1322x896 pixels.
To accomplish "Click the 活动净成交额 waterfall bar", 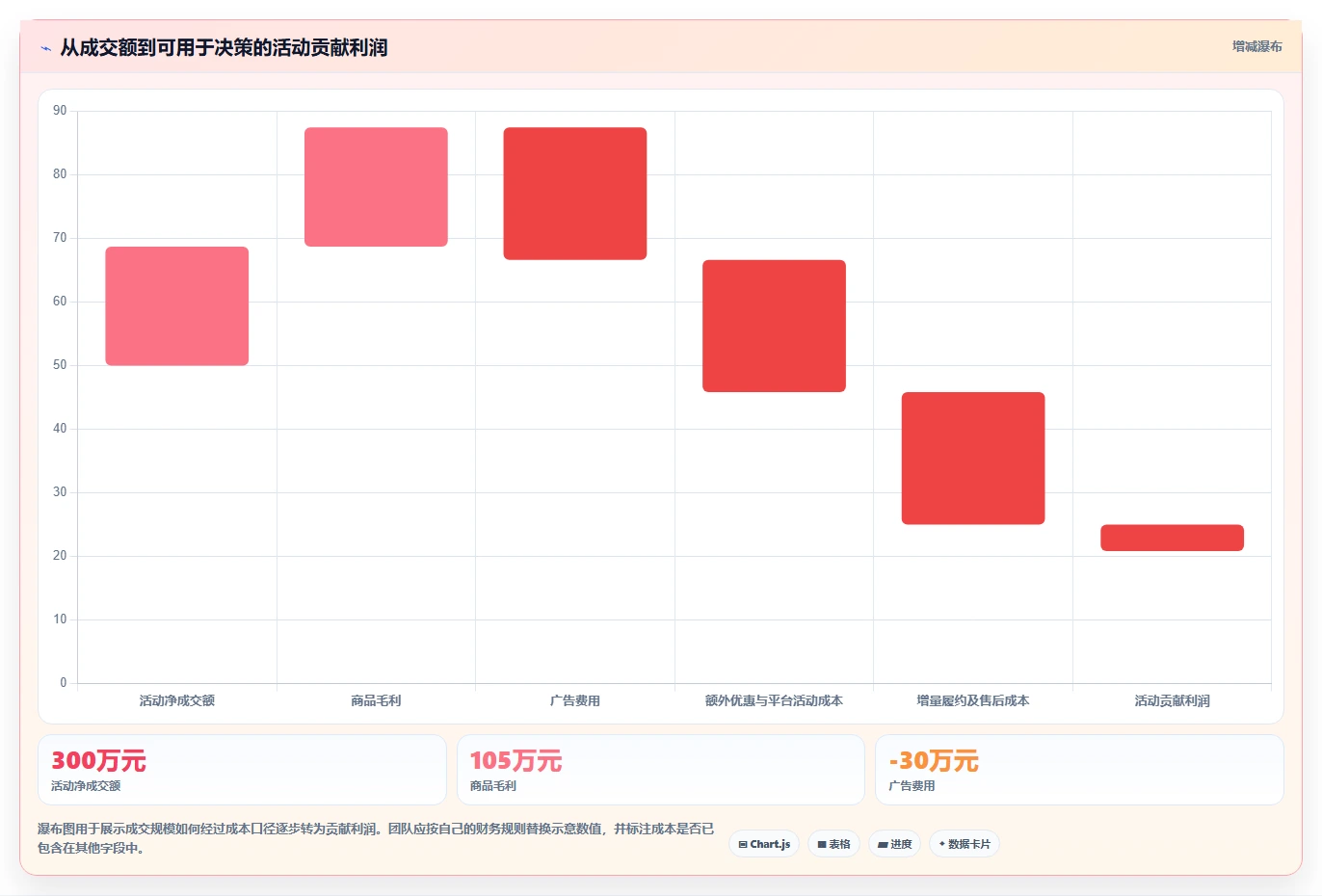I will click(x=177, y=306).
